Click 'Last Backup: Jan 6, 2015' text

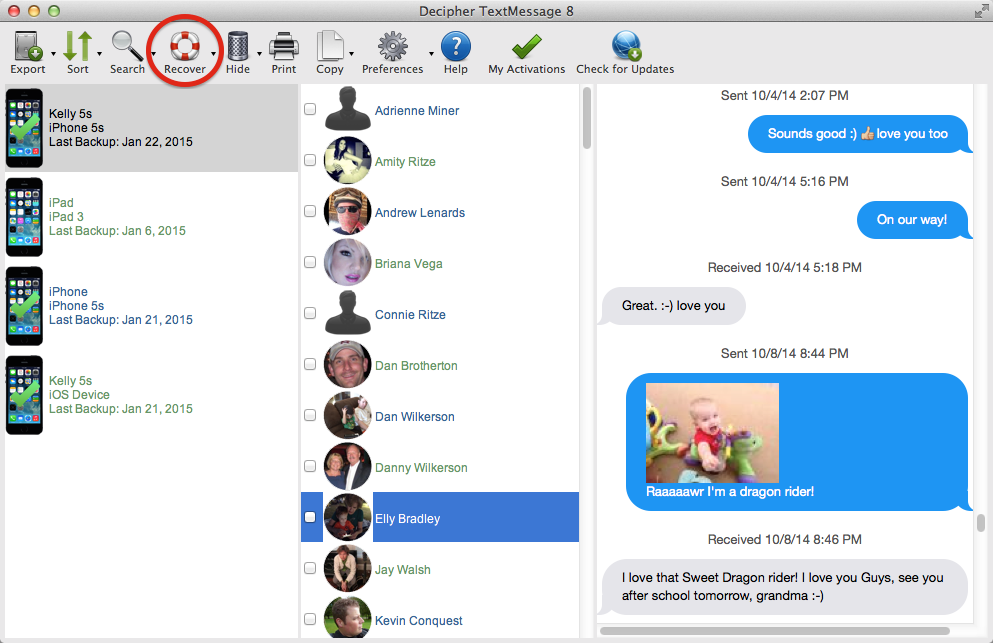[117, 231]
